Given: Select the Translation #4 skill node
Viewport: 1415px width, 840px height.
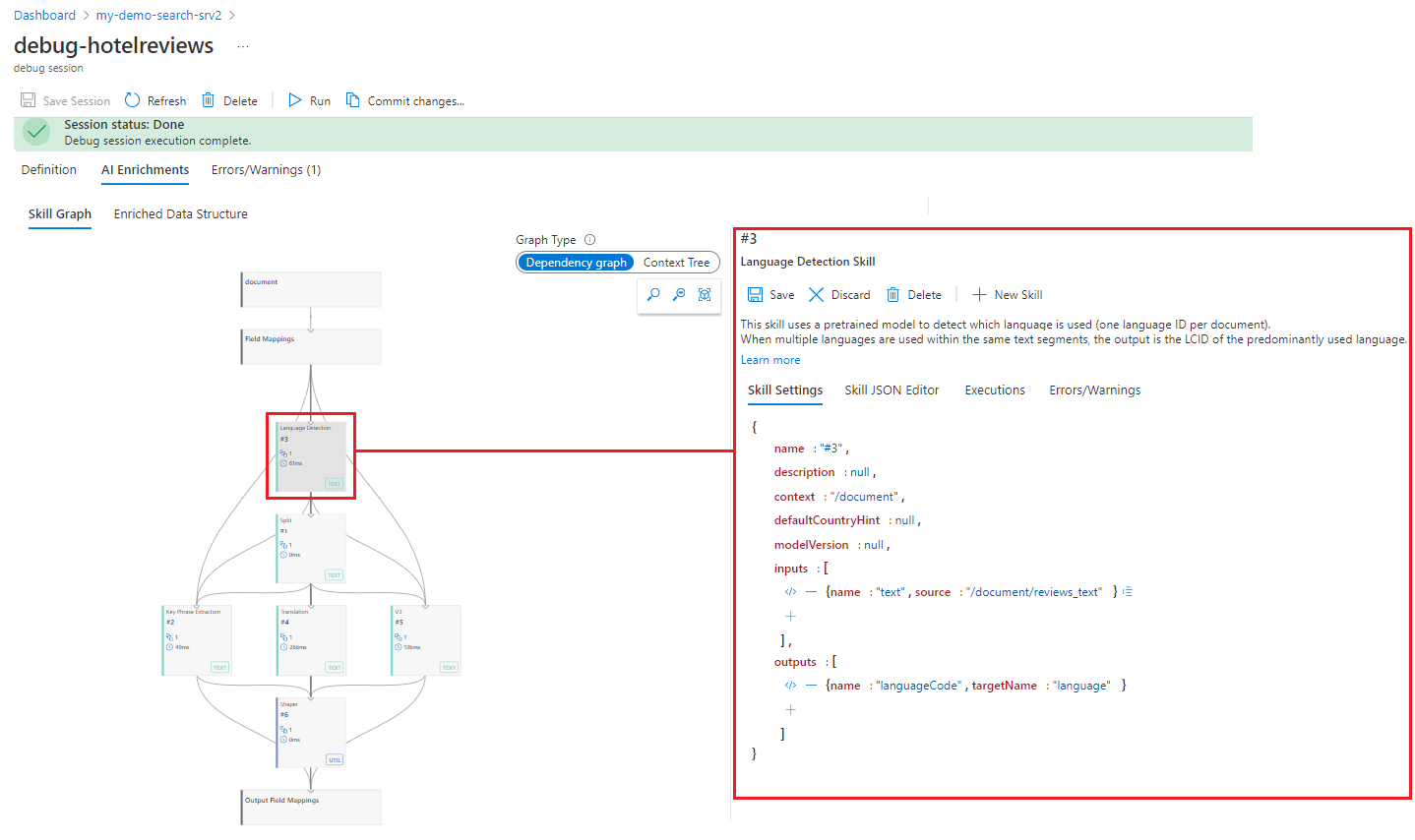Looking at the screenshot, I should (x=311, y=640).
